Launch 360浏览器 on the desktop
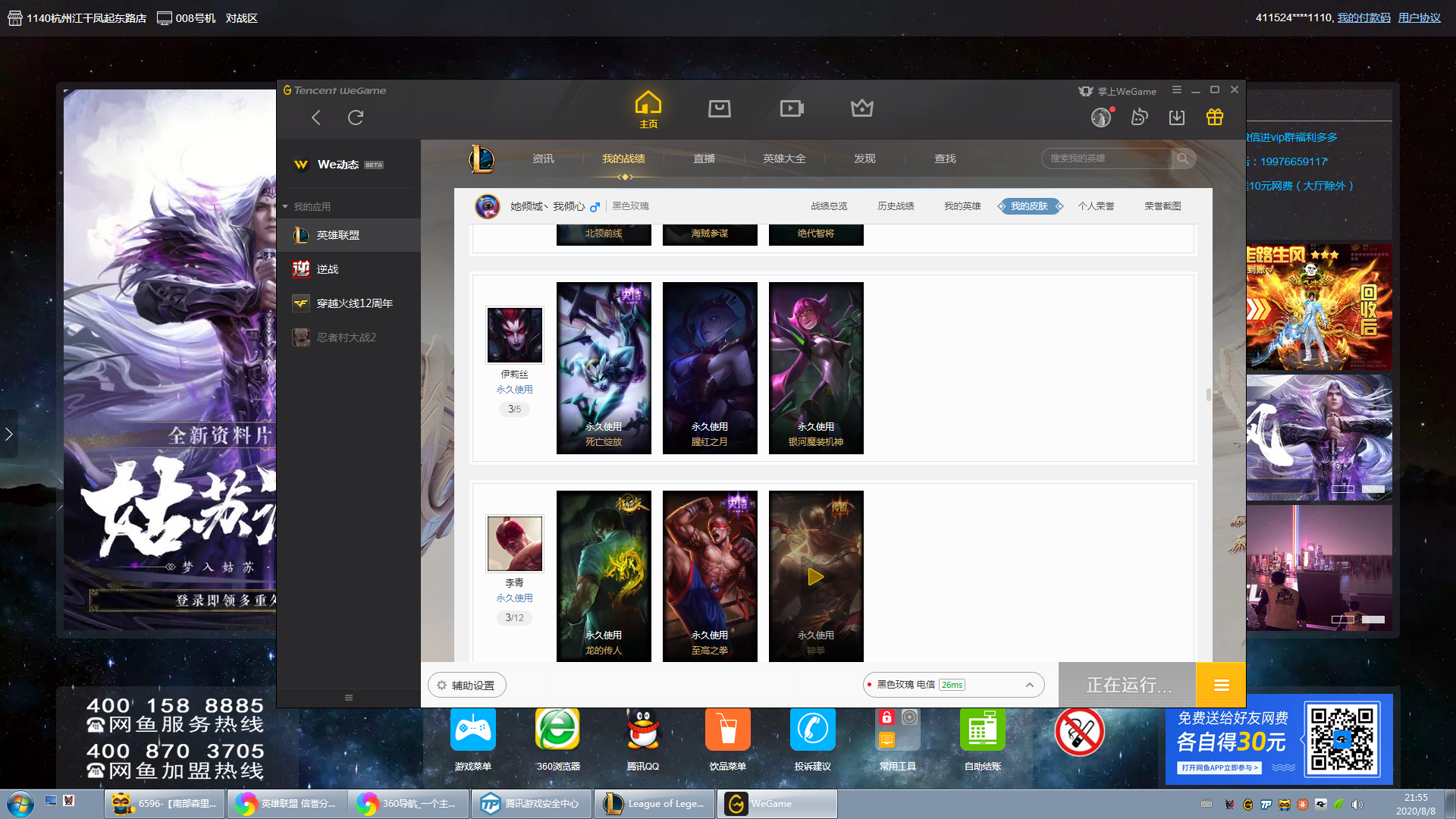Screen dimensions: 1456x819 point(558,739)
